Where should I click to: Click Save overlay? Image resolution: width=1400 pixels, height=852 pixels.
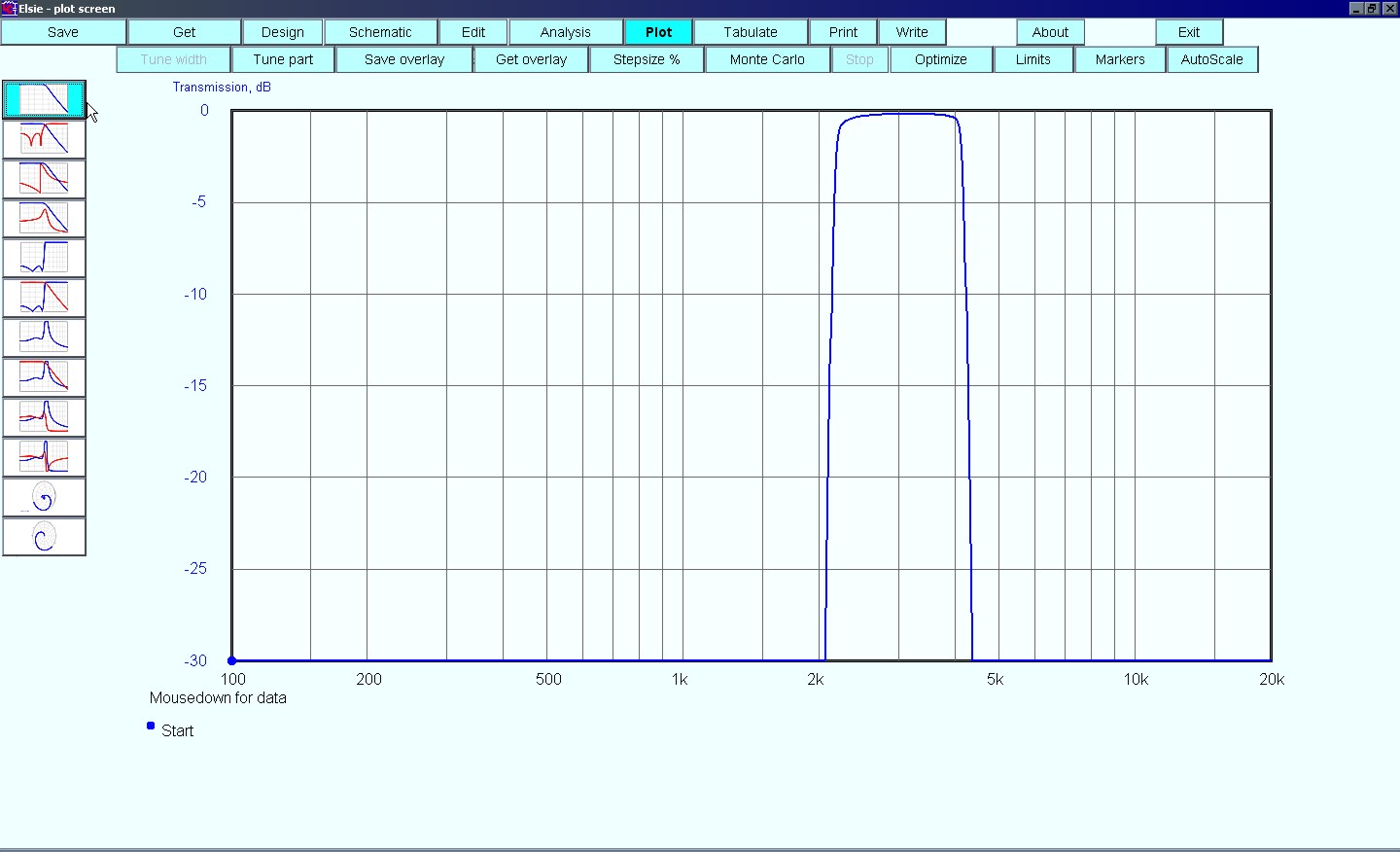click(x=404, y=59)
